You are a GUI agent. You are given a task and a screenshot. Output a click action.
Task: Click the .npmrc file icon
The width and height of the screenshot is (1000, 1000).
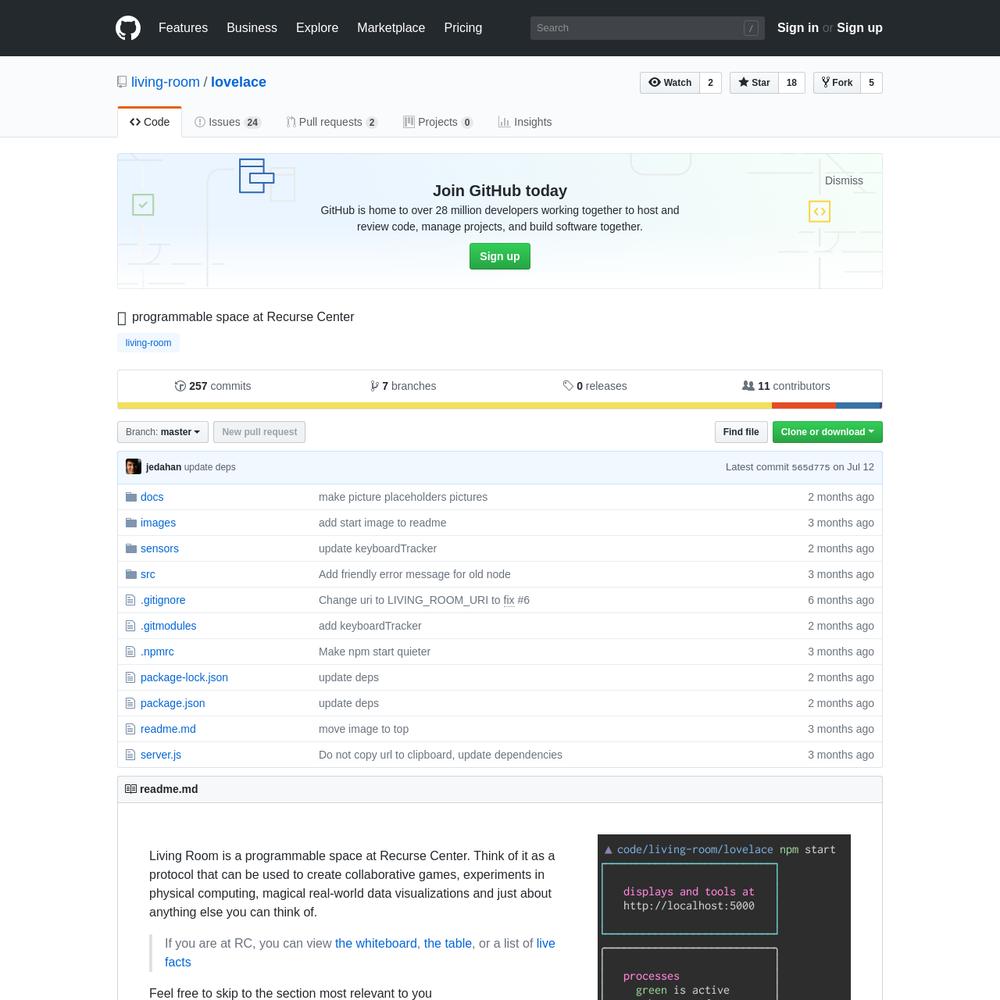coord(130,652)
